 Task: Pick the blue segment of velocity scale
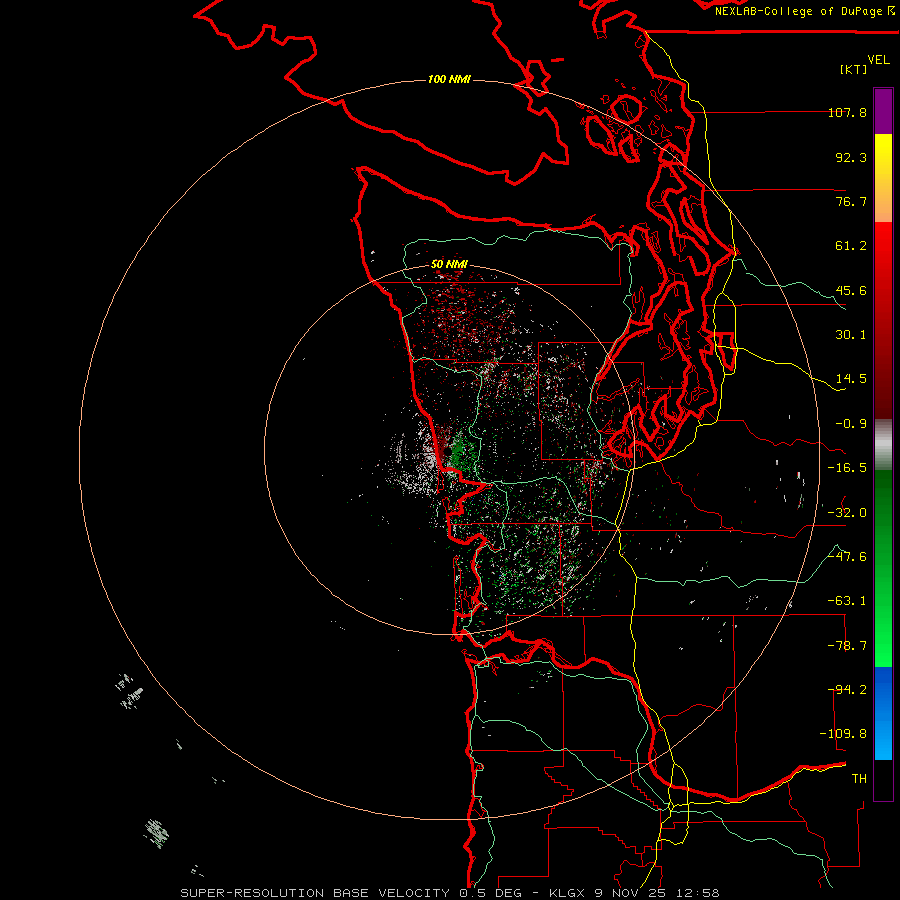pyautogui.click(x=883, y=713)
